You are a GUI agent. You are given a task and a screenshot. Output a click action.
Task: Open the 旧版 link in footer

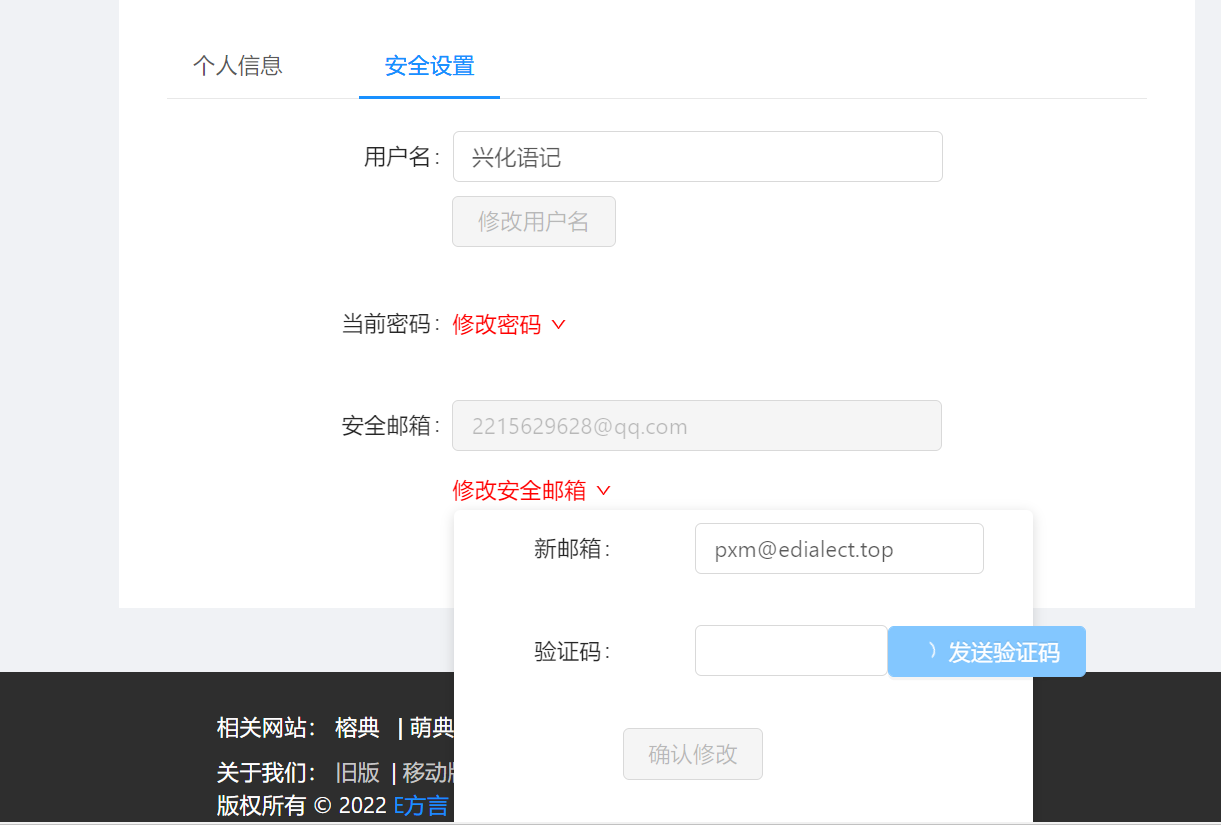358,773
